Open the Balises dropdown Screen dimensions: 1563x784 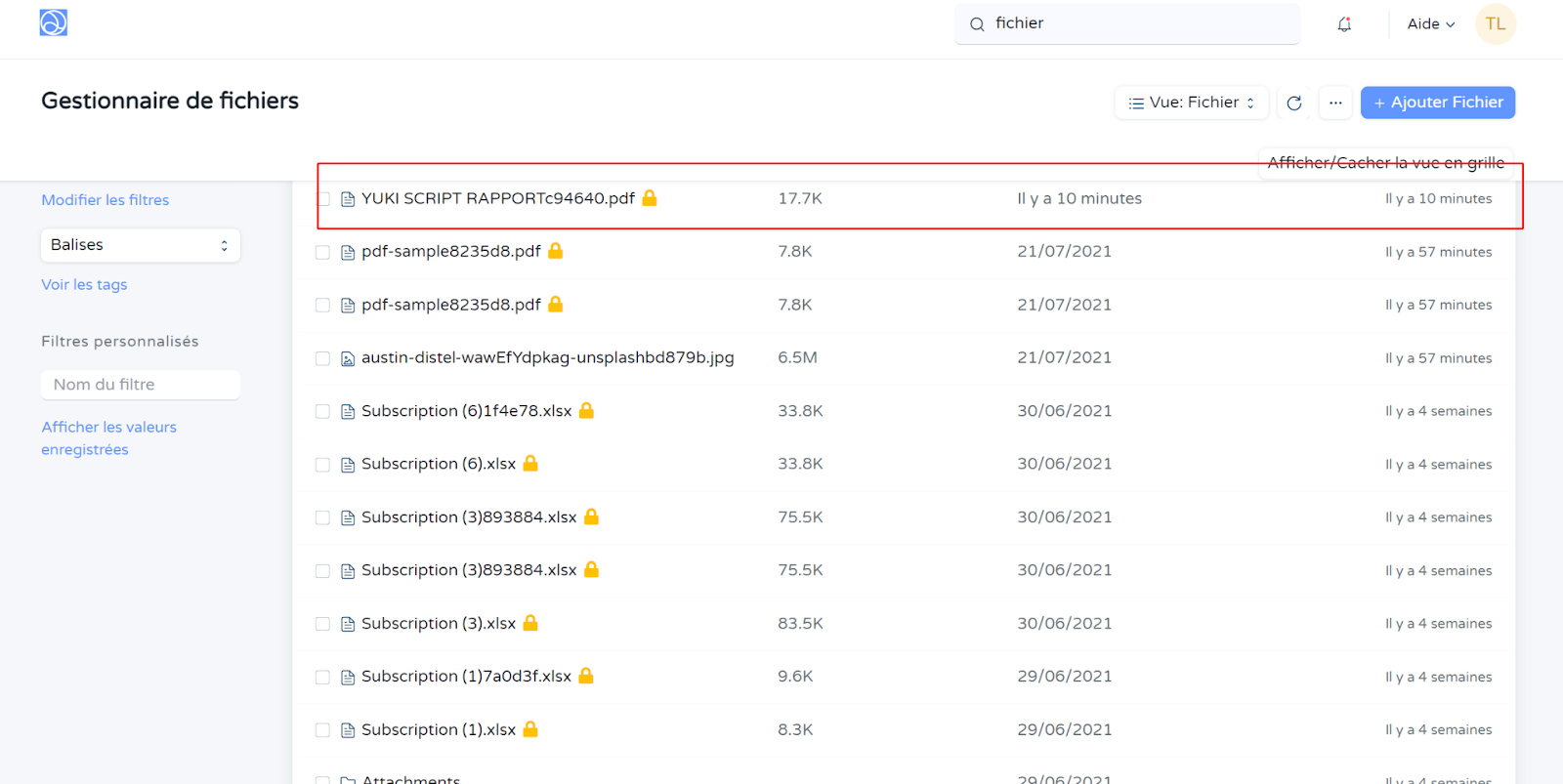[x=140, y=245]
